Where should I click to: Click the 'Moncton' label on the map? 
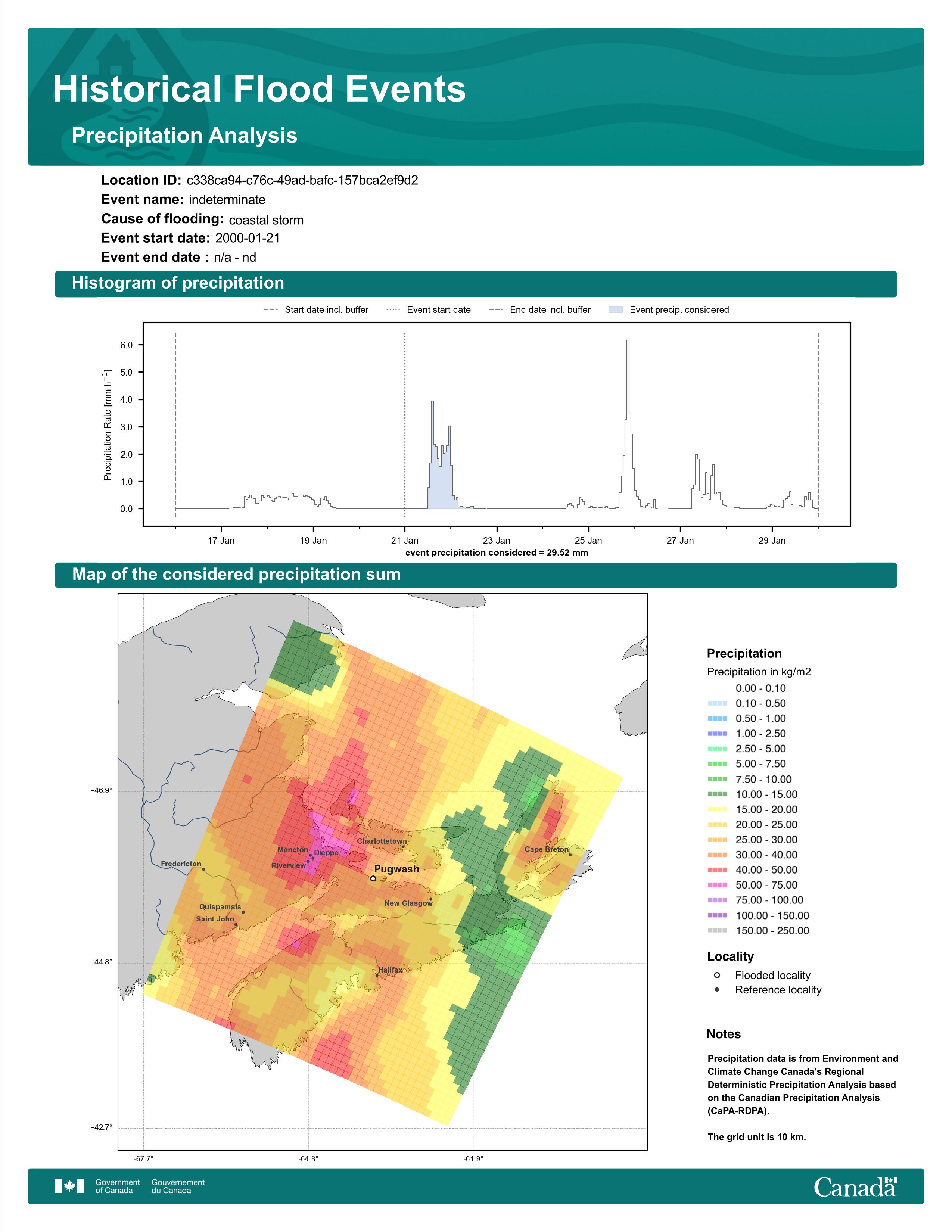coord(293,850)
